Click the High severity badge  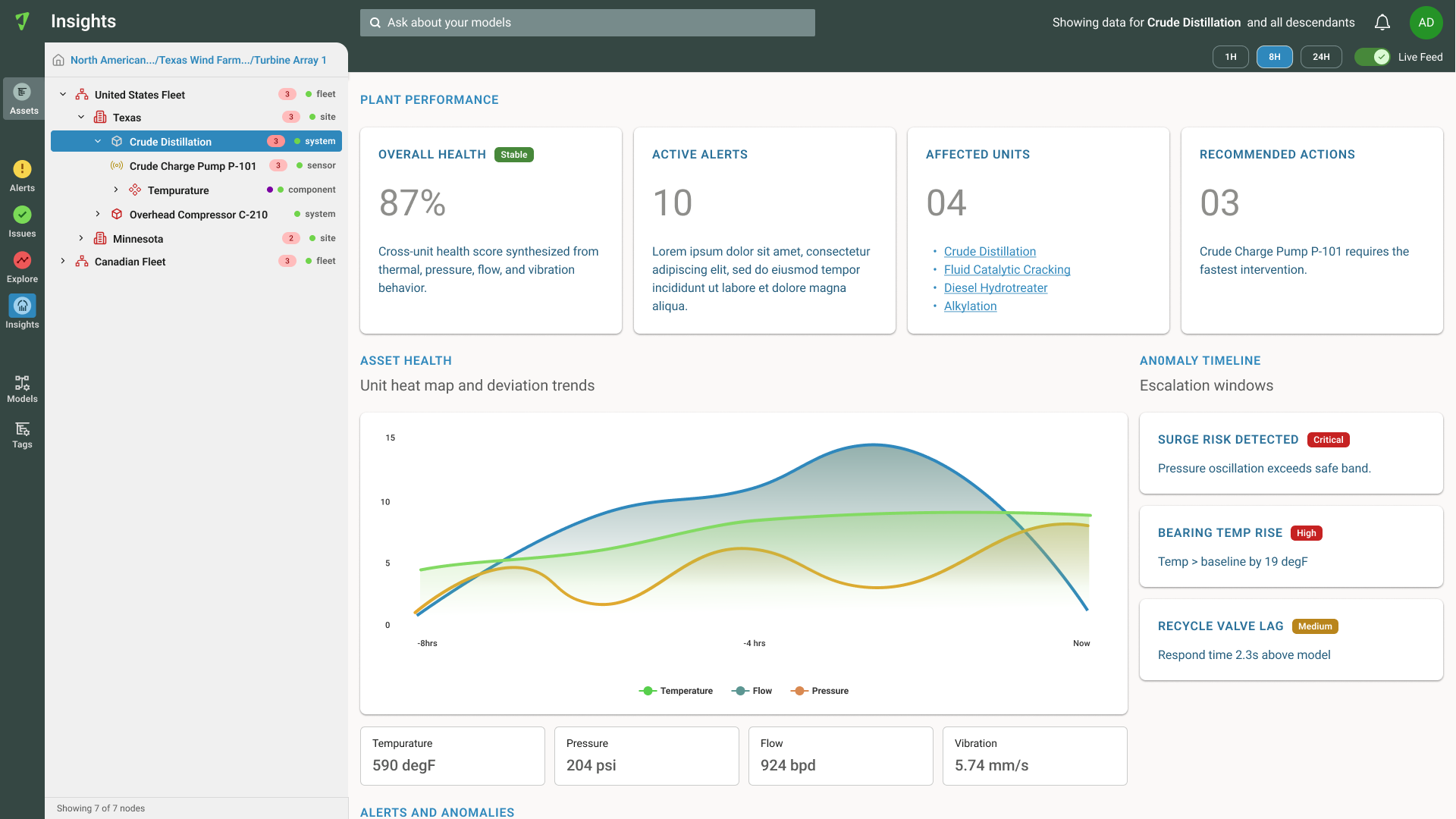[x=1307, y=533]
